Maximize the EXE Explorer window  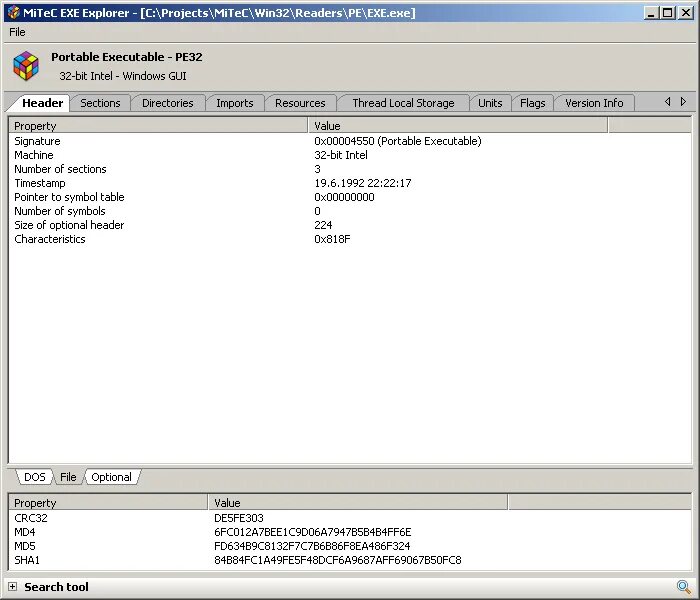click(667, 13)
